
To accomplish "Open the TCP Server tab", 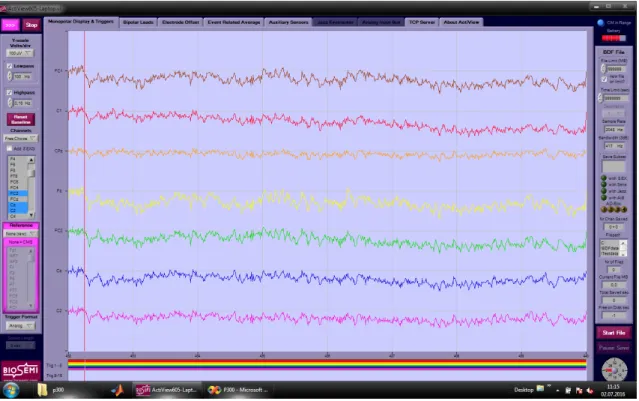I will click(422, 22).
